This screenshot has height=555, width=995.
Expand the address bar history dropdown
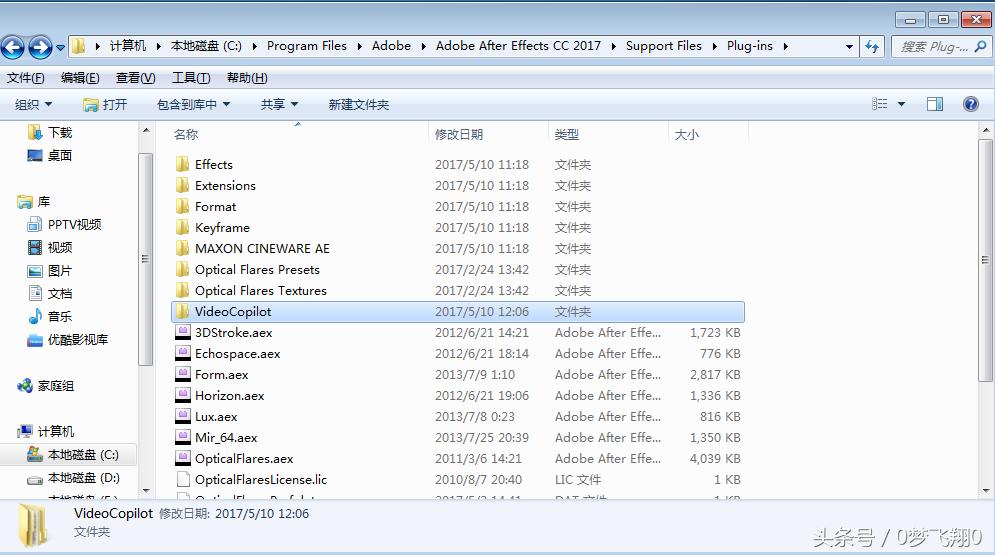pyautogui.click(x=849, y=46)
